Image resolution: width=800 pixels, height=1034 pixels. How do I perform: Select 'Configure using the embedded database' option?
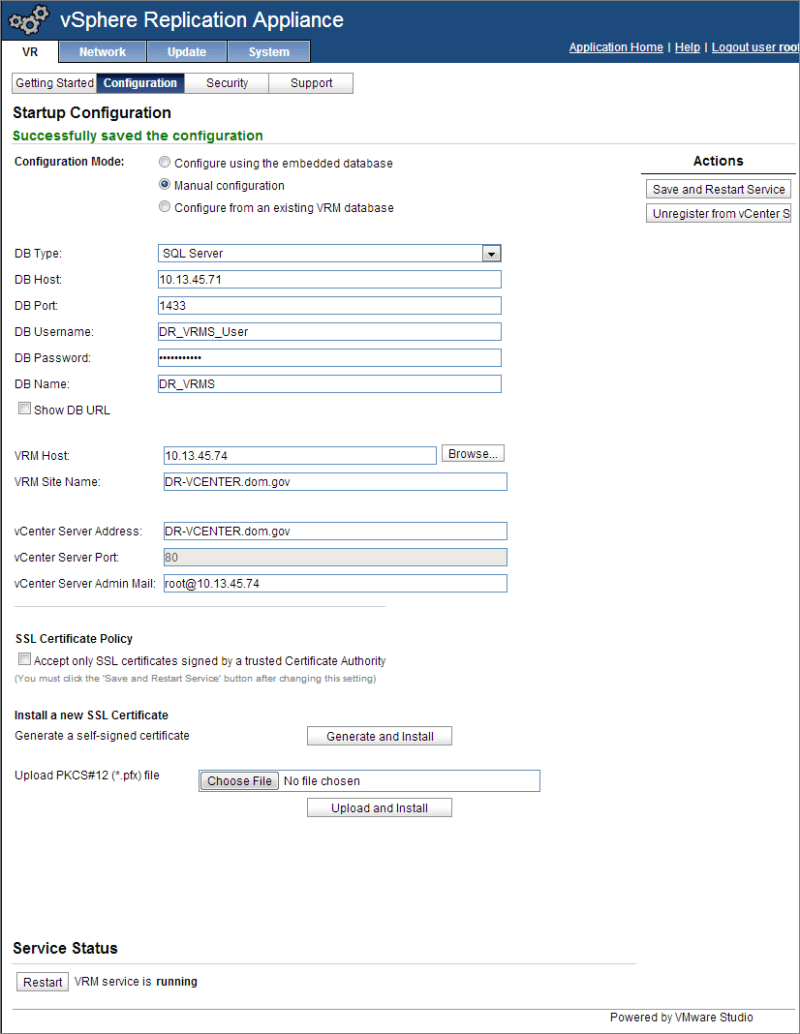pos(165,163)
